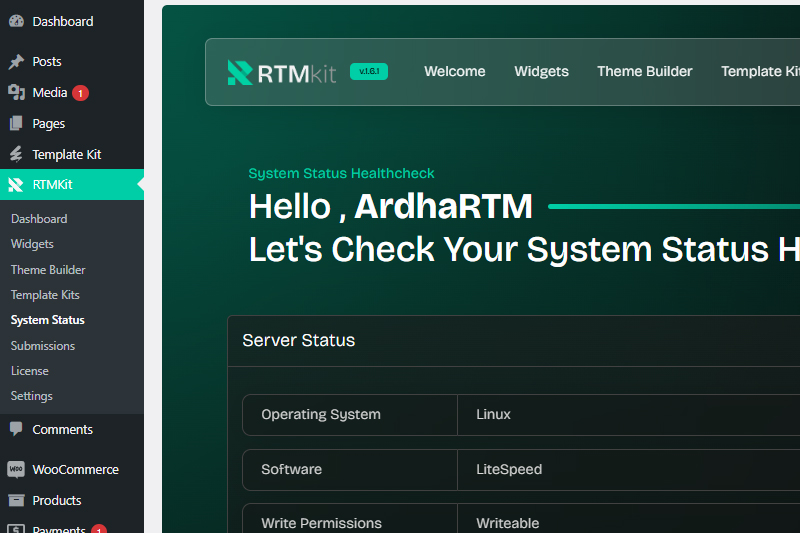Screen dimensions: 800x533
Task: Click the Comments speech bubble icon
Action: (x=16, y=429)
